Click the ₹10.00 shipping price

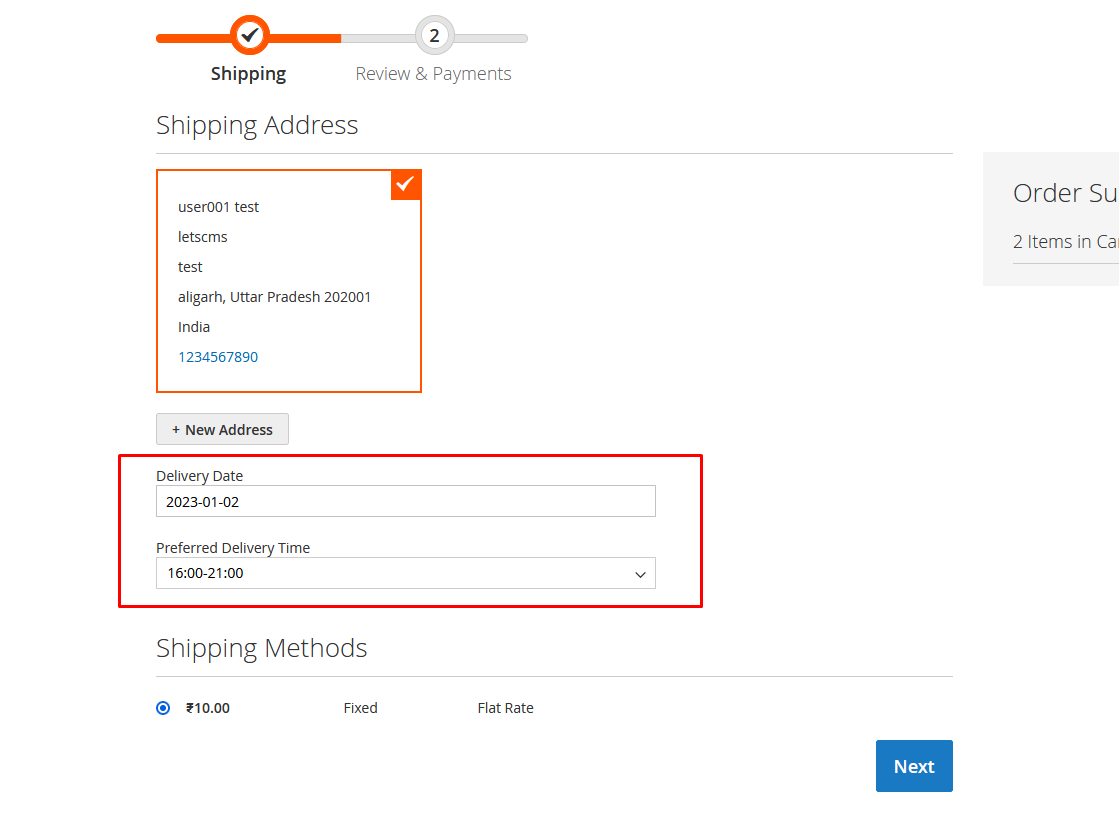click(x=208, y=708)
